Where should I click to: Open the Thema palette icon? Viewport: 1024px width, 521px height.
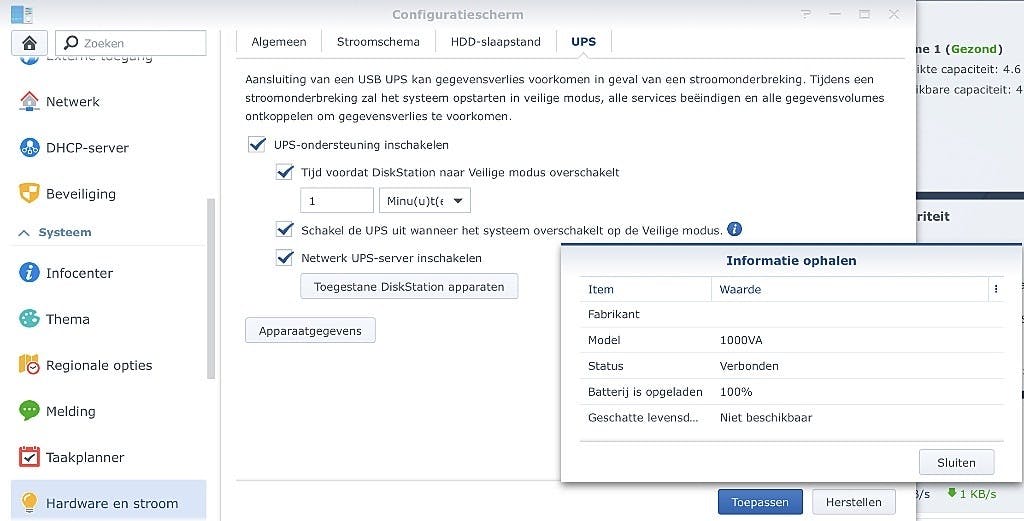pos(29,319)
